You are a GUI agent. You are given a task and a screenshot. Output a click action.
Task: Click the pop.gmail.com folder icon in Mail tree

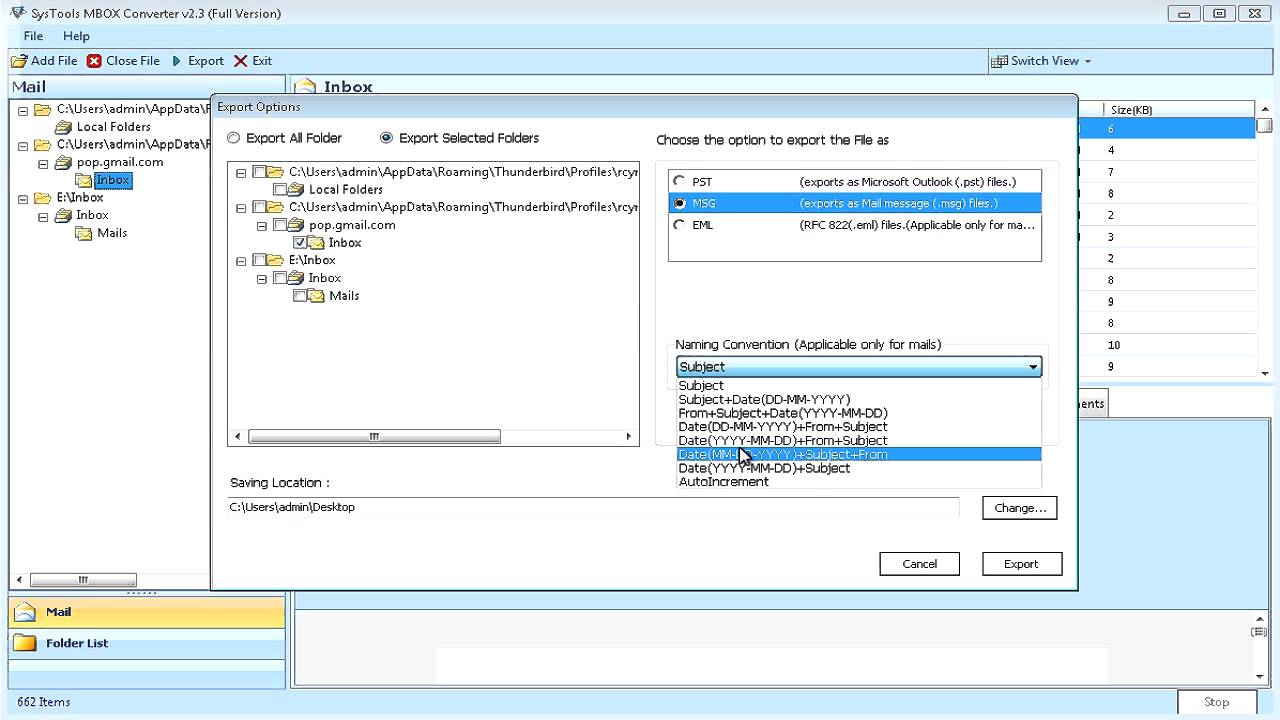[63, 162]
